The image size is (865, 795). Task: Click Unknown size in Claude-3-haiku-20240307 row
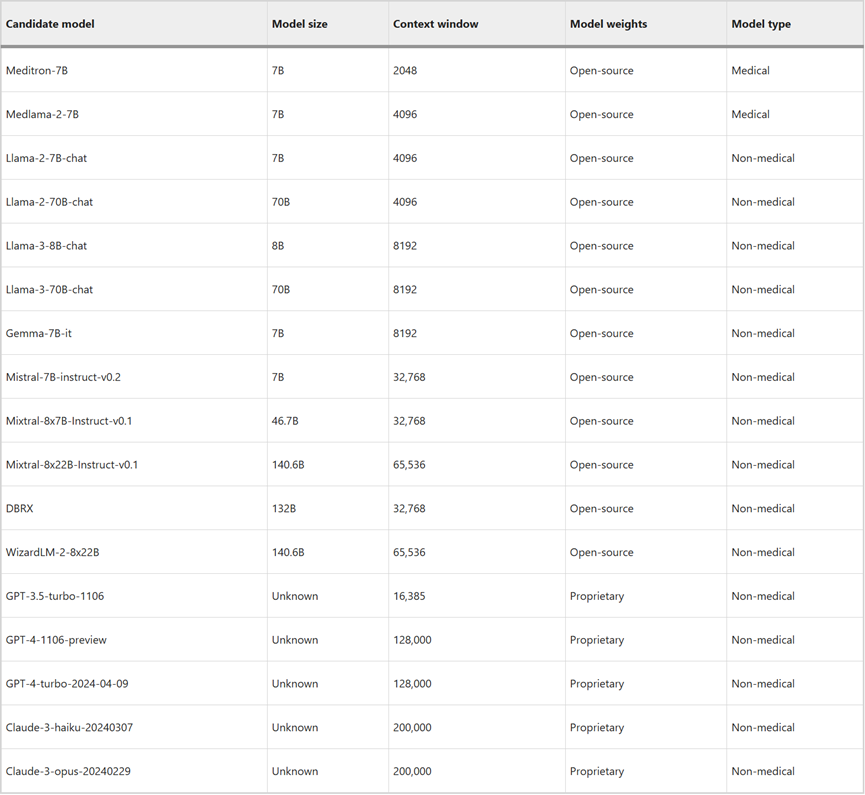295,727
